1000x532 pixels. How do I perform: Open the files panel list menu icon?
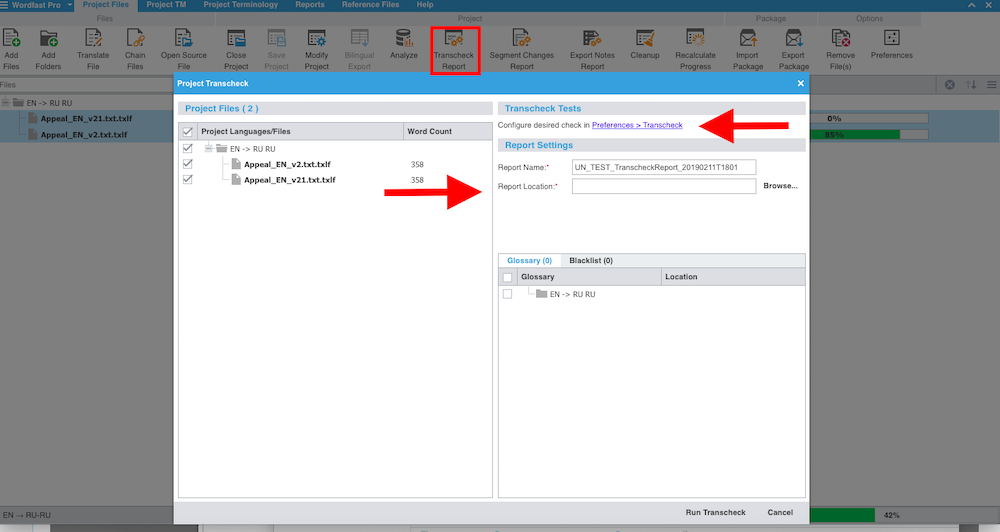click(991, 85)
